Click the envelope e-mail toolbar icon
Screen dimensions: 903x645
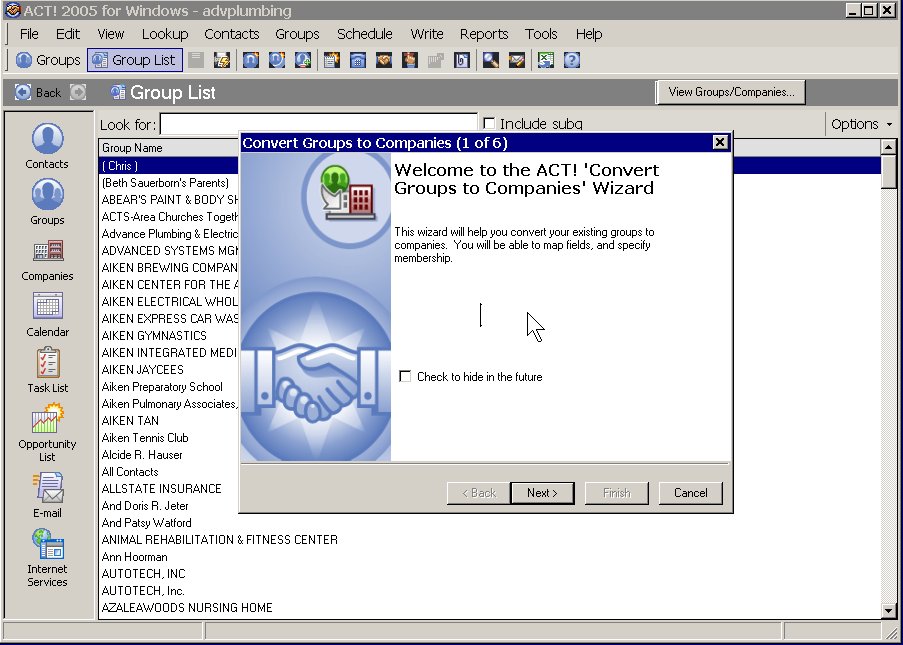pos(517,60)
